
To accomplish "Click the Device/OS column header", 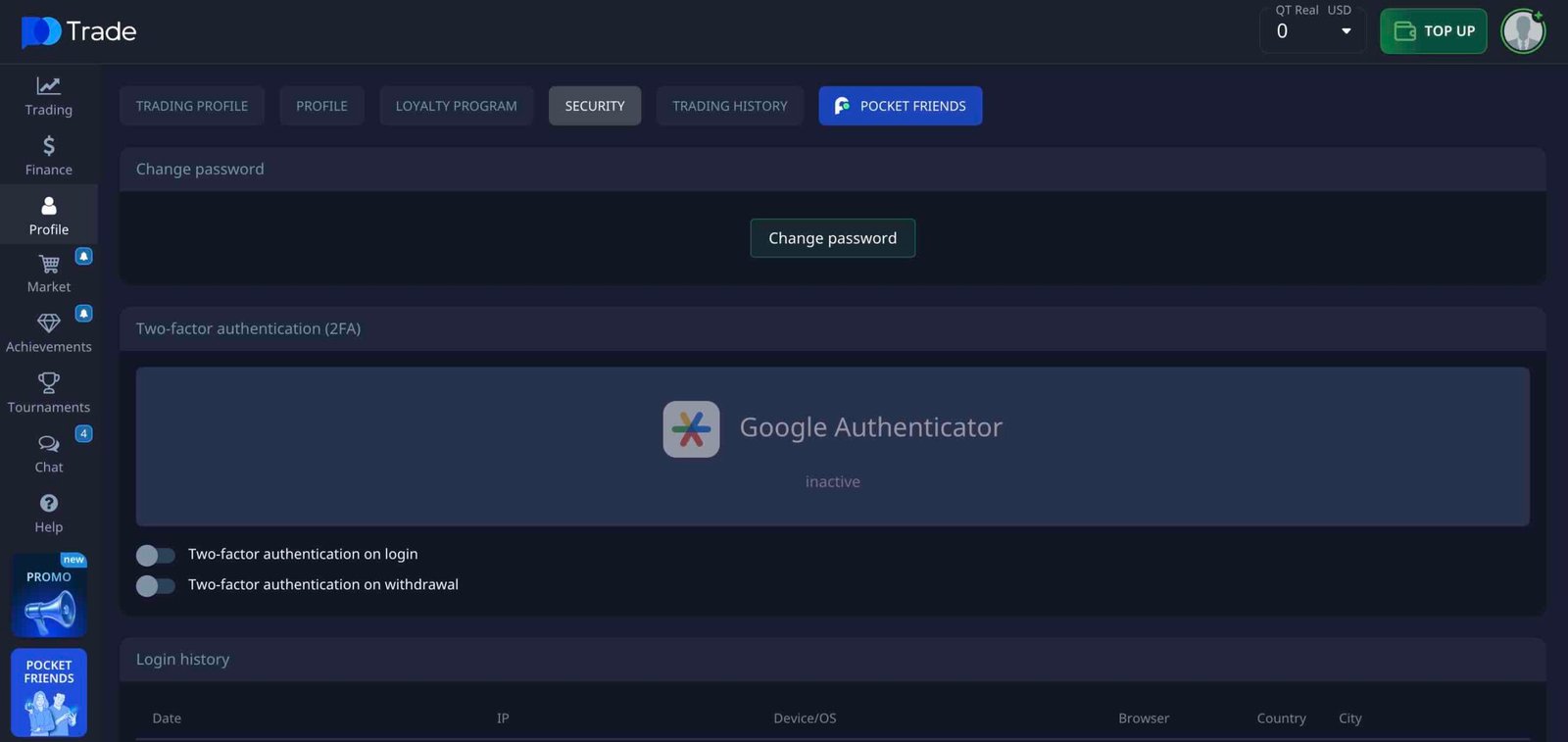I will tap(805, 718).
